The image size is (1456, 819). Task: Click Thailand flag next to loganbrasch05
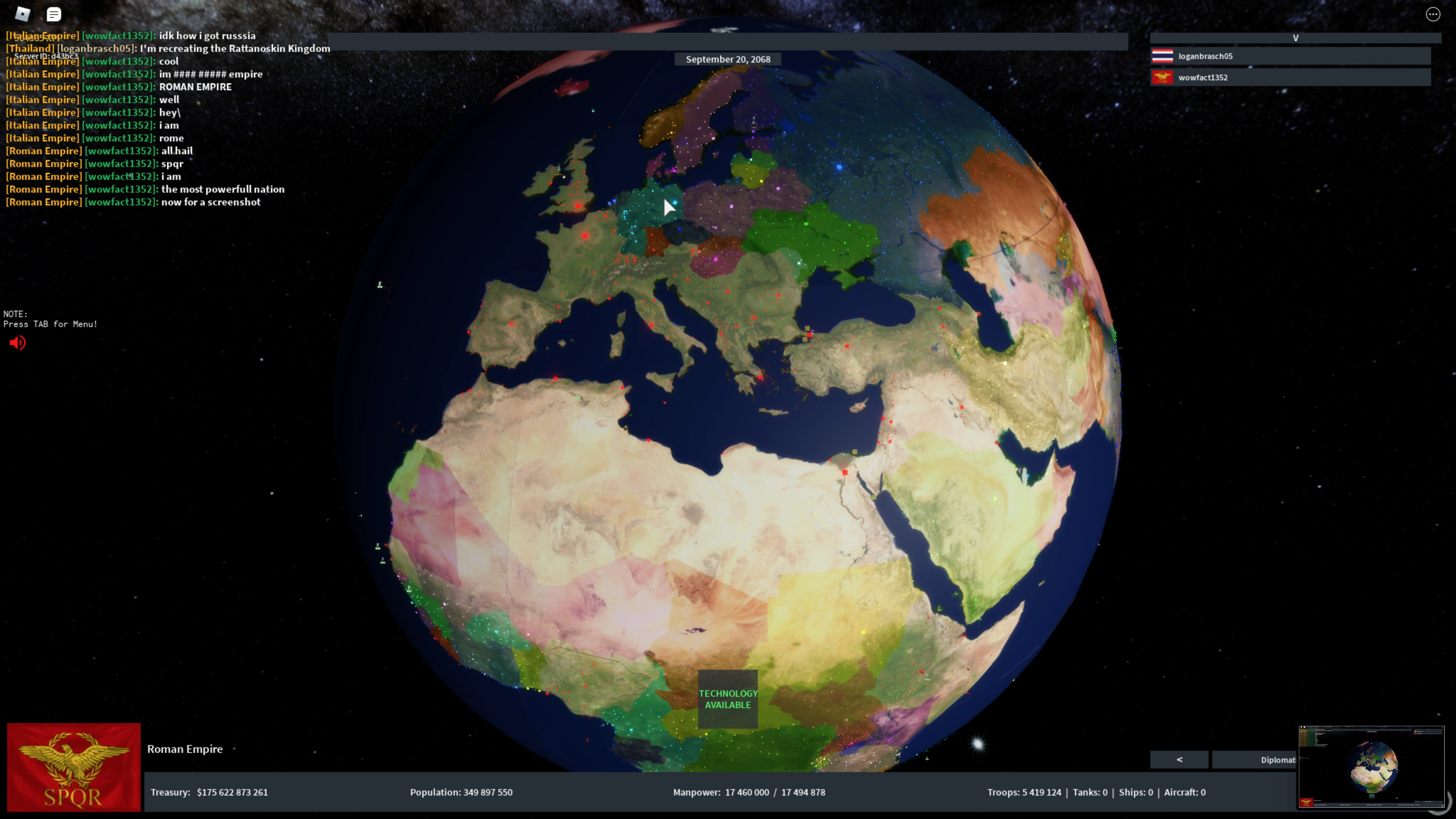[1162, 56]
